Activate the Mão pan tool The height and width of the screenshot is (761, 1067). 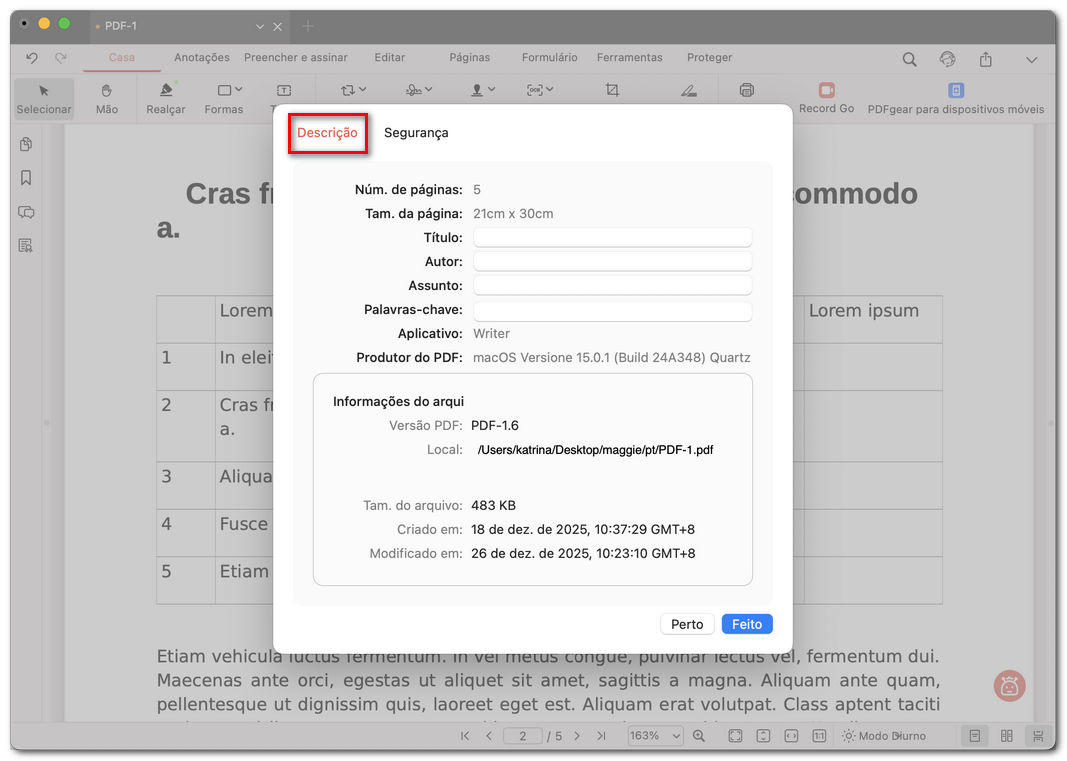[106, 98]
